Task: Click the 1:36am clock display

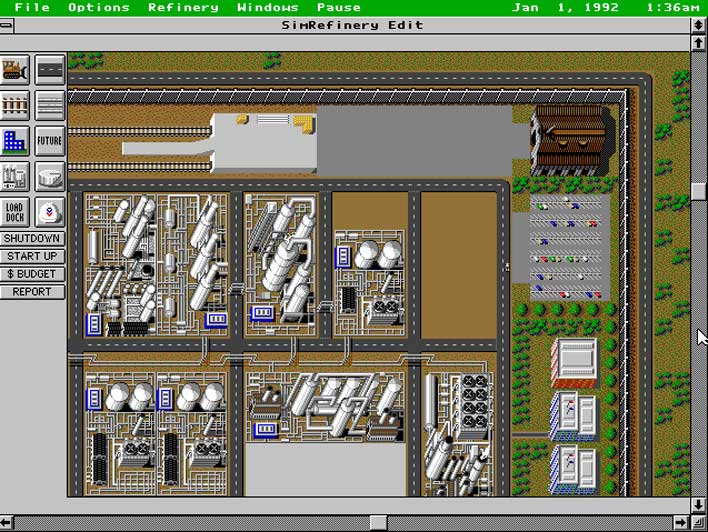Action: pos(673,8)
